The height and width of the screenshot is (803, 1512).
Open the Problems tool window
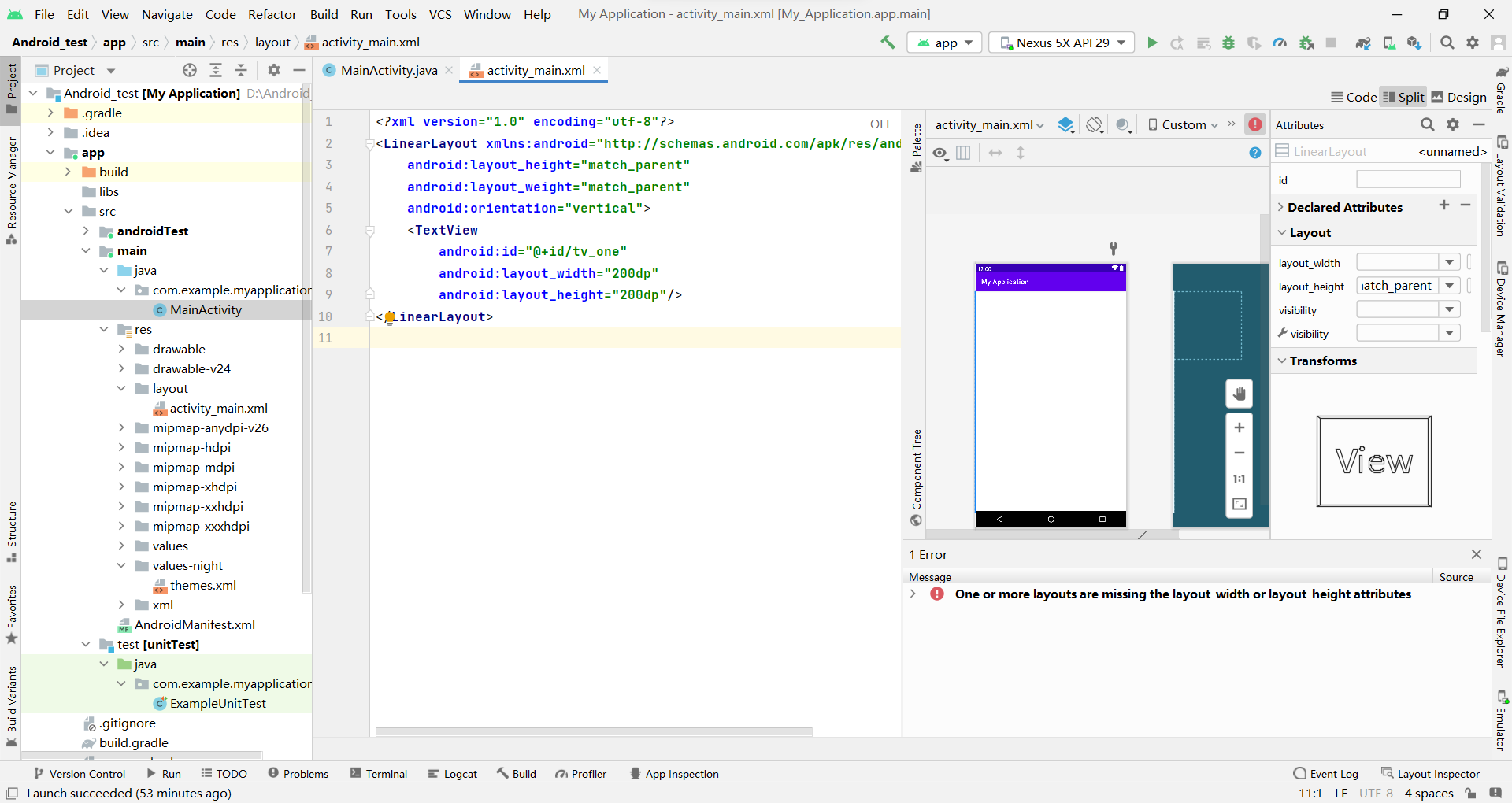tap(298, 774)
